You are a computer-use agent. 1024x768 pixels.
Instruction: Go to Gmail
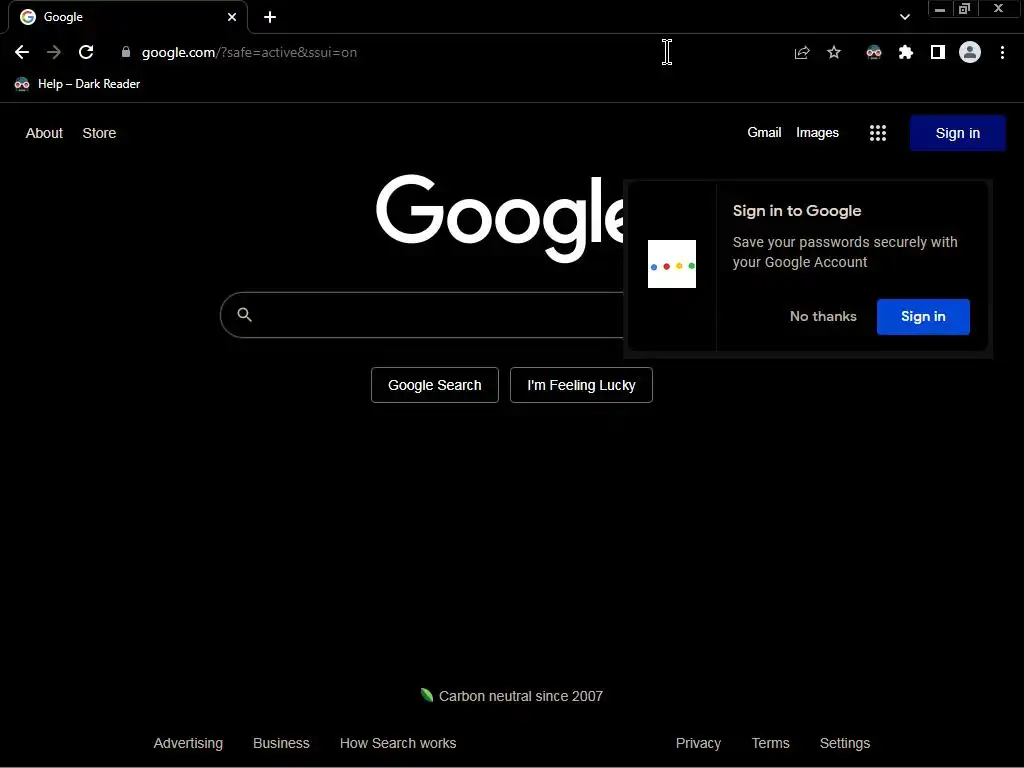click(x=764, y=133)
